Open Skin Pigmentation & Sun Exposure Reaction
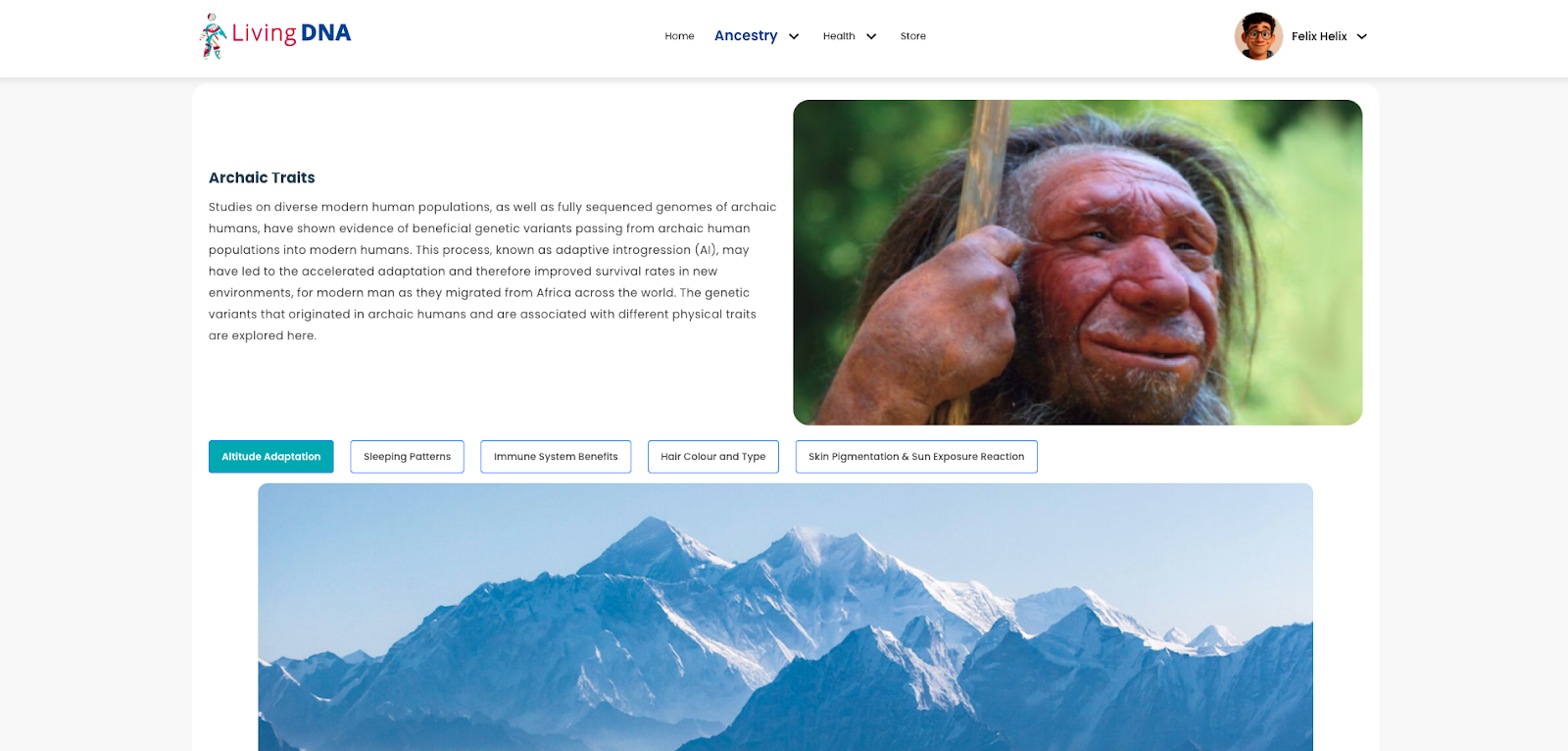 click(916, 457)
